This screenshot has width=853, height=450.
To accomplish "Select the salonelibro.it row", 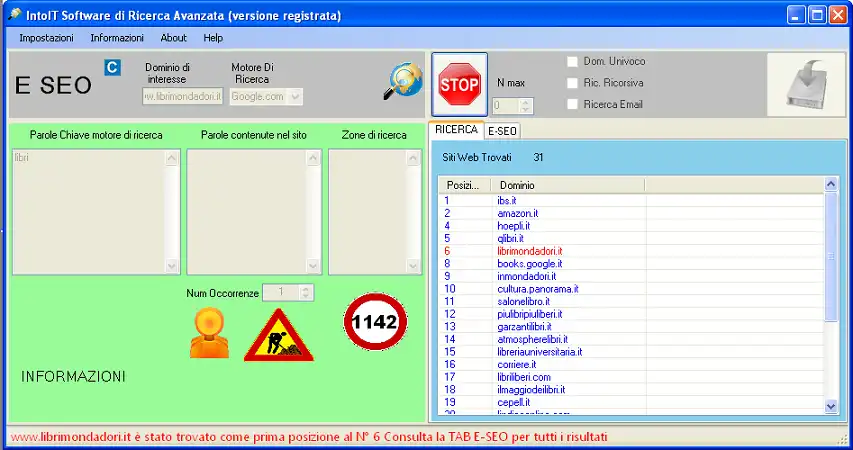I will (631, 301).
